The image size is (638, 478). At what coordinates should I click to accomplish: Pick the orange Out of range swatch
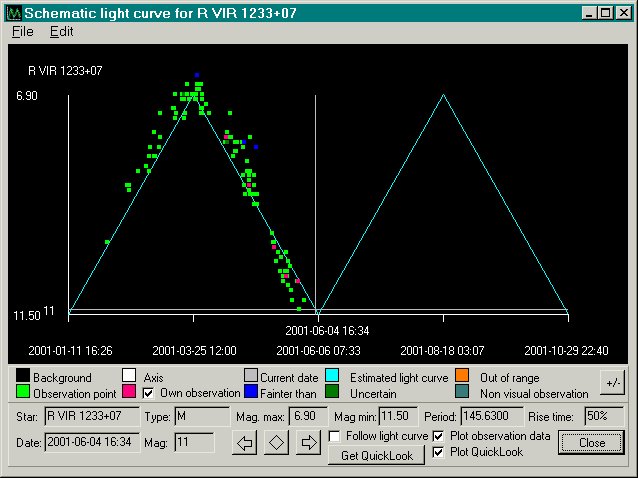pyautogui.click(x=462, y=375)
